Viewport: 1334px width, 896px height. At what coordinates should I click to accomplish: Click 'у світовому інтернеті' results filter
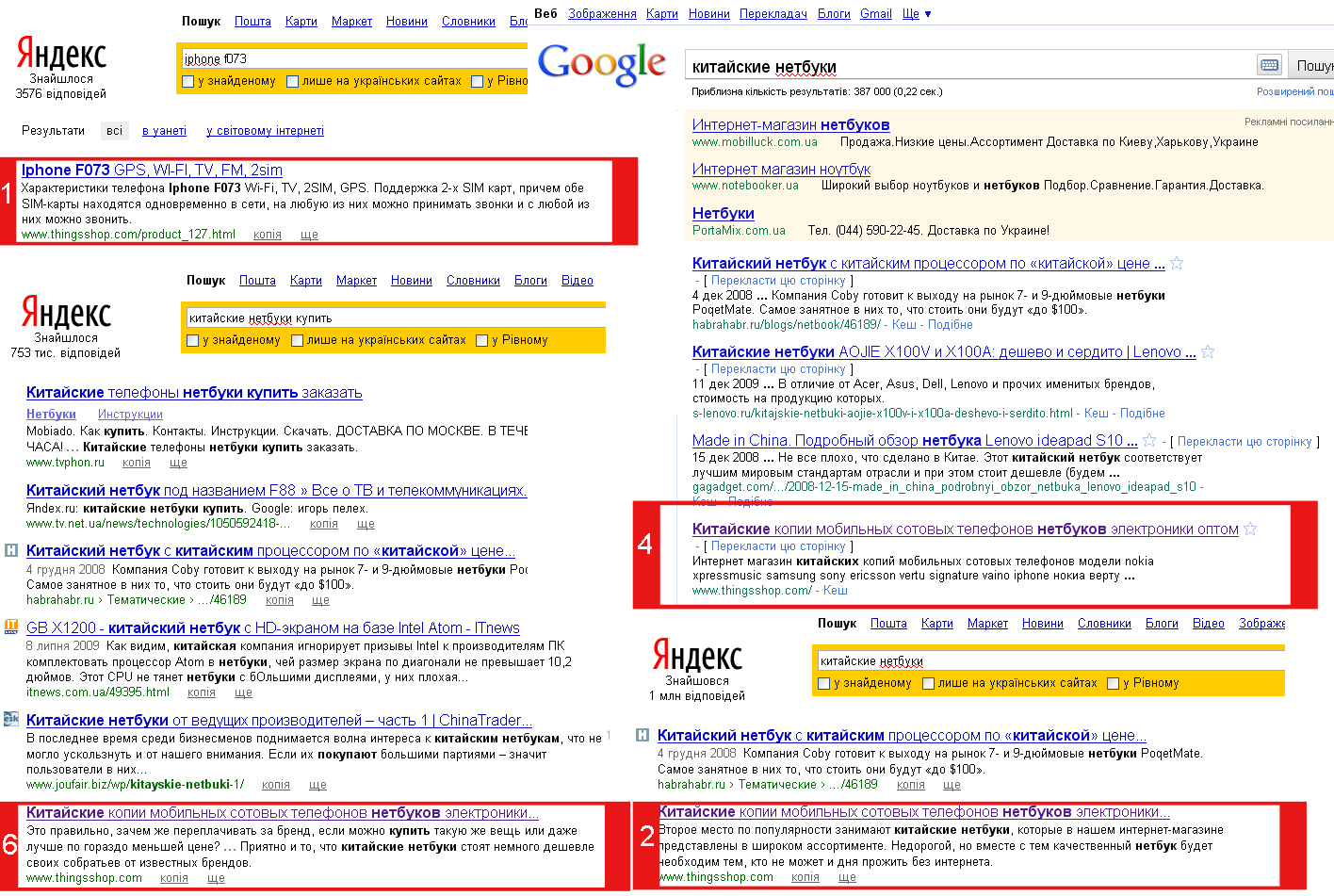[265, 131]
